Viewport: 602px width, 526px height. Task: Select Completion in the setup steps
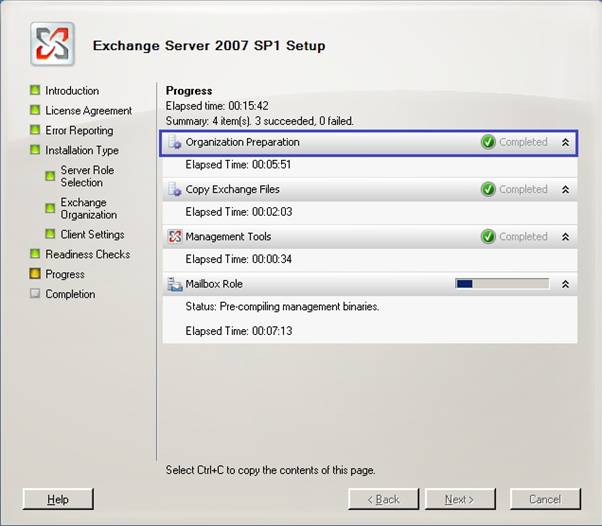coord(70,294)
